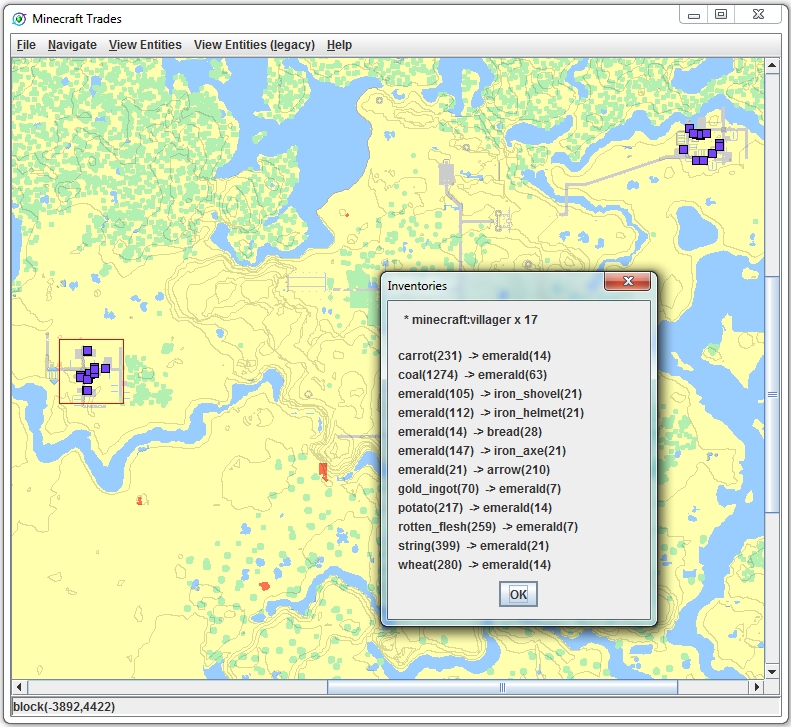The width and height of the screenshot is (791, 727).
Task: Select the bottom villager marker inside the red selection box
Action: coord(87,390)
